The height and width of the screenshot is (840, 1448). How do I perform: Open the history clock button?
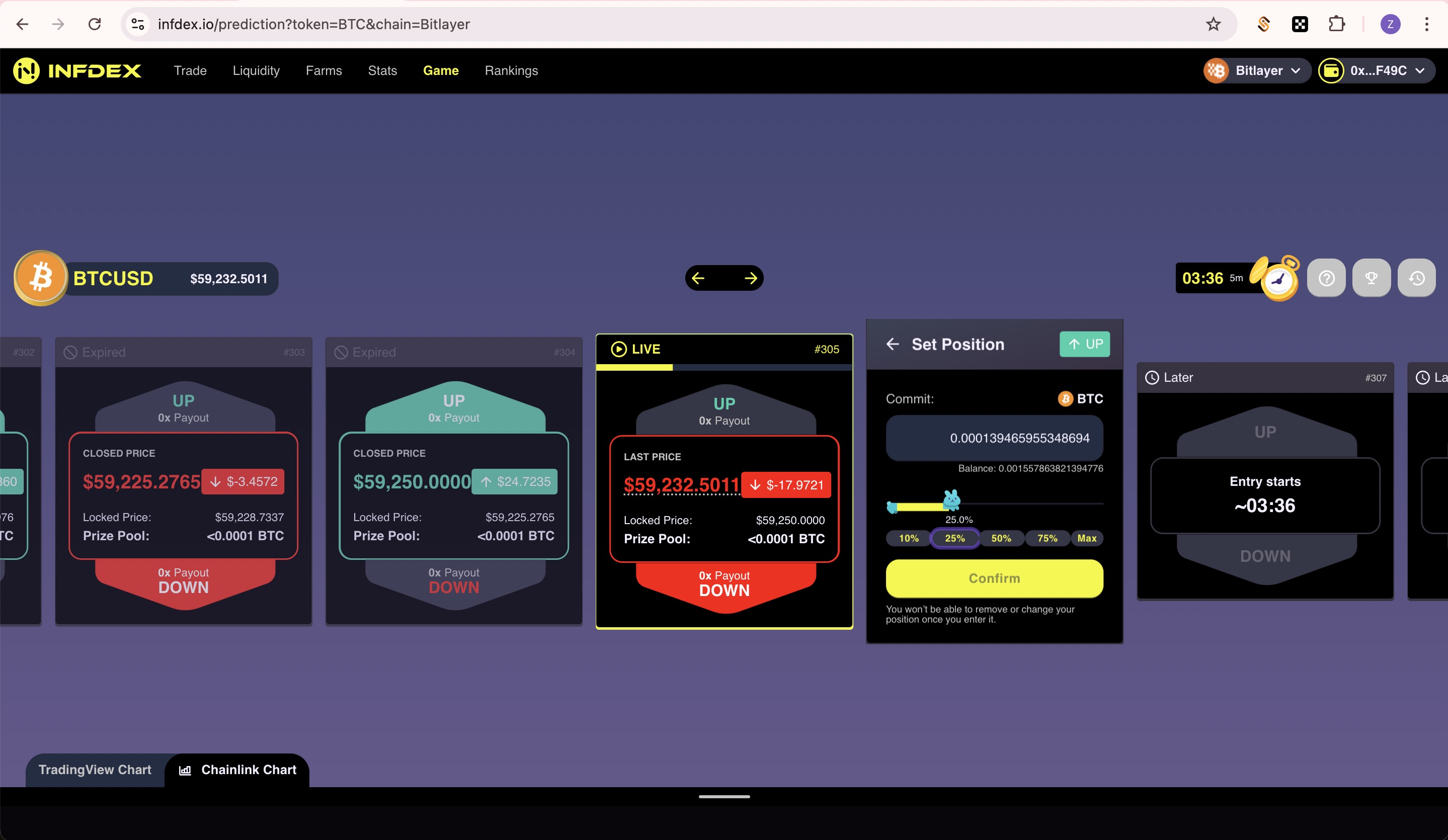point(1416,278)
